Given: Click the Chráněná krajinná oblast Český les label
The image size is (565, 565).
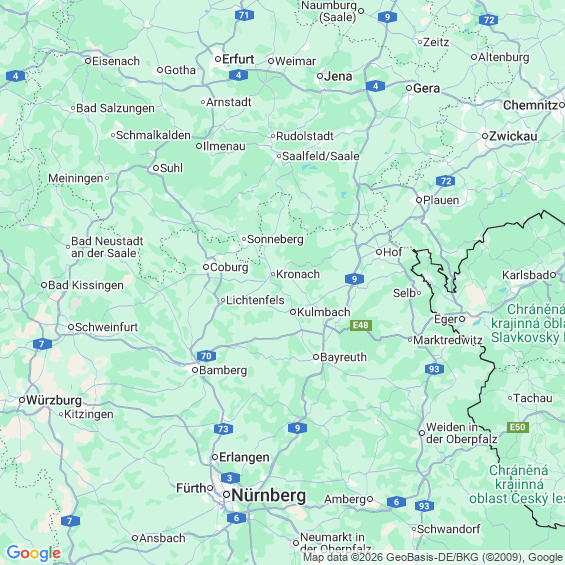Looking at the screenshot, I should tap(518, 484).
